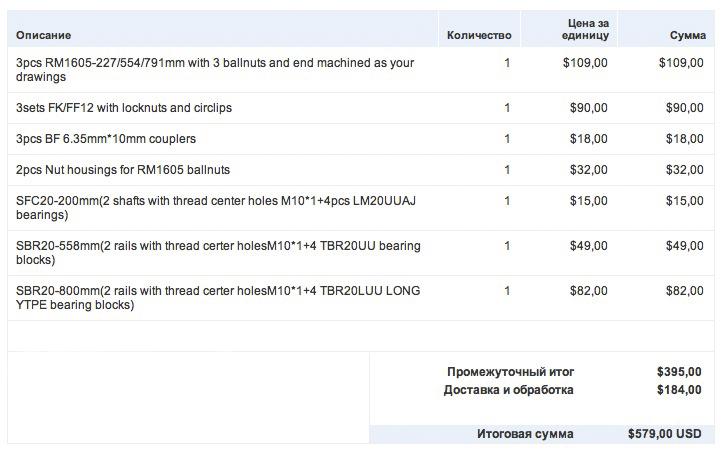Select the SBR20-558mm rails description

point(218,252)
